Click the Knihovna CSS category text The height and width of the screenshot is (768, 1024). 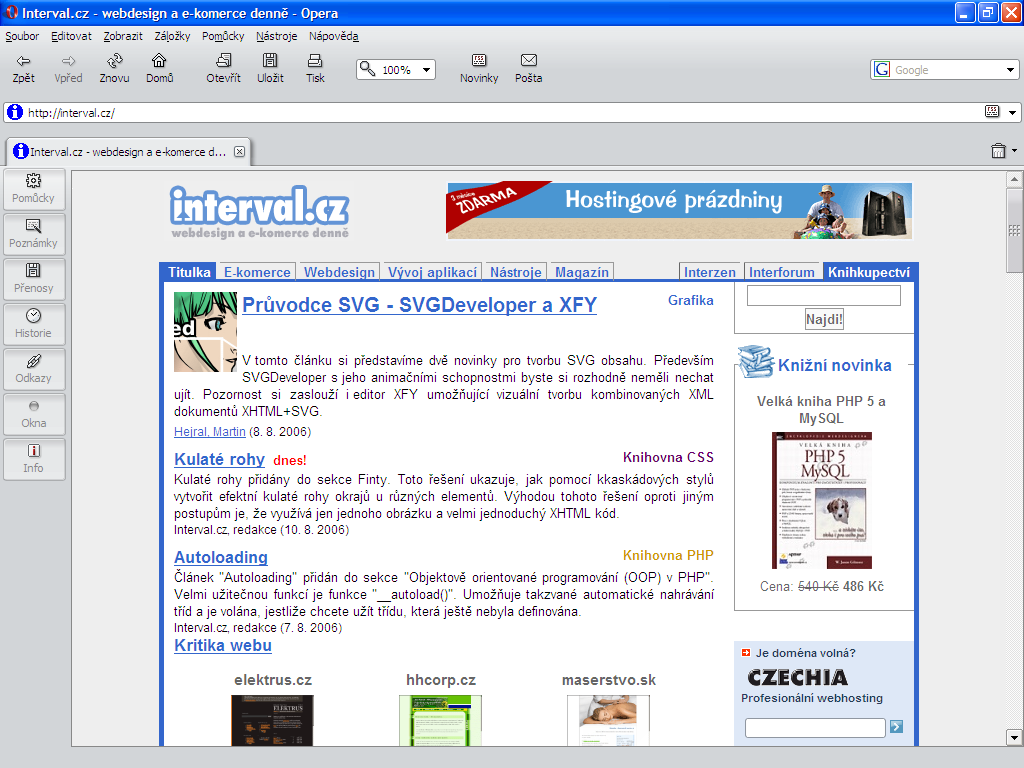(x=668, y=457)
